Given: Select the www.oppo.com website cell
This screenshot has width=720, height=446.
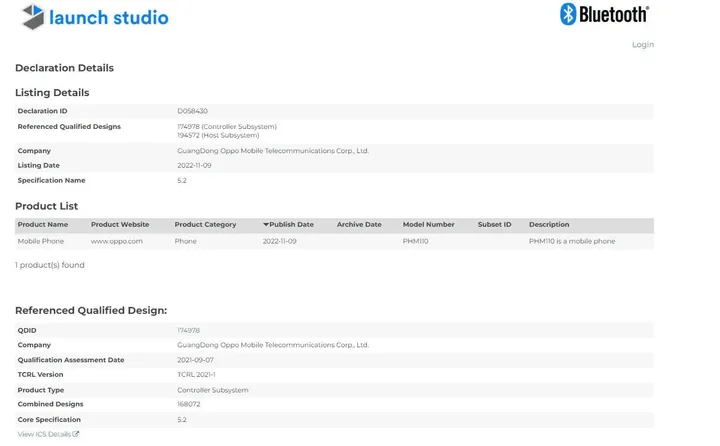Looking at the screenshot, I should [x=117, y=241].
